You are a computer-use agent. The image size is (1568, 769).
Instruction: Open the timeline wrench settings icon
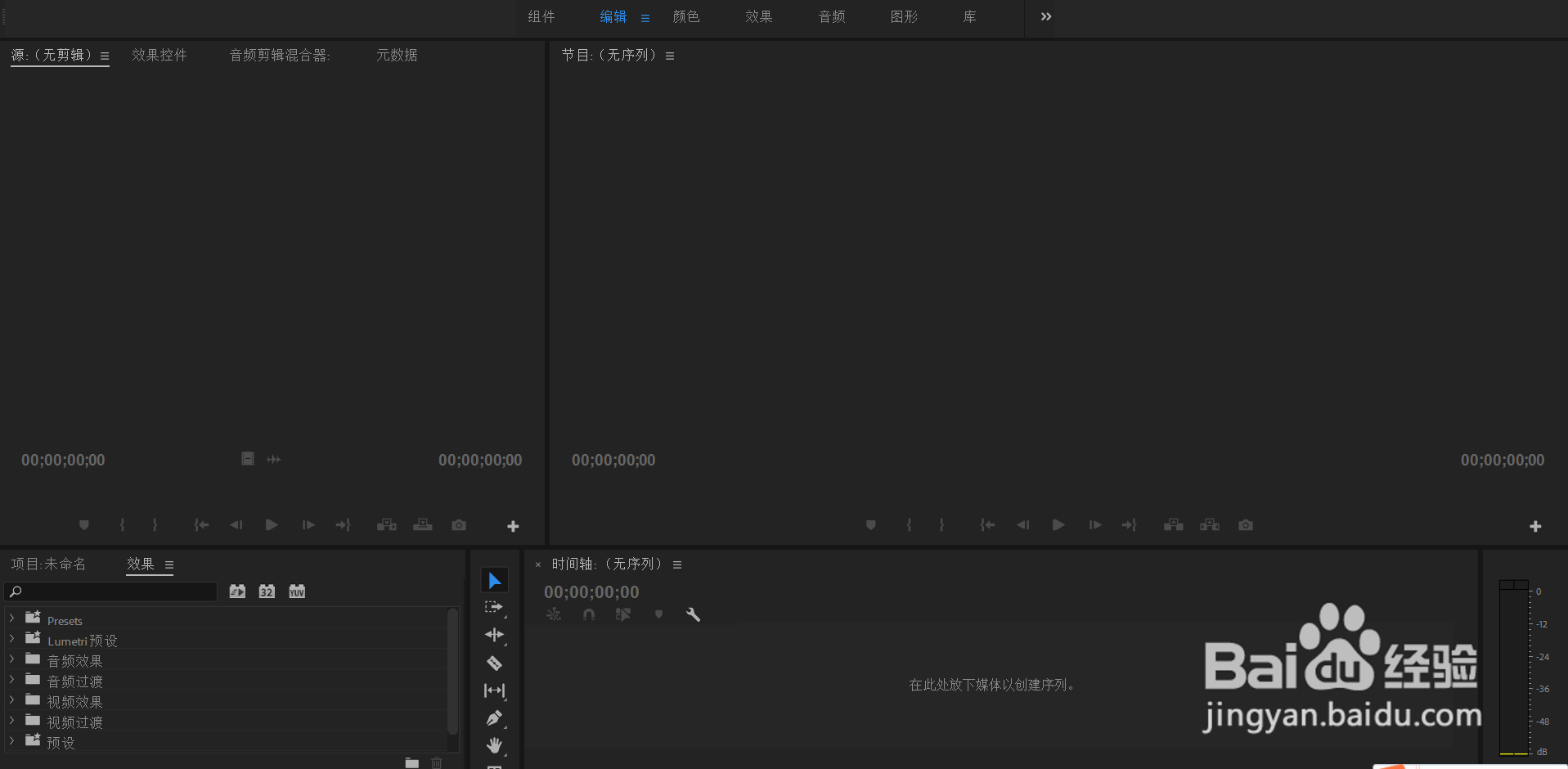click(x=693, y=614)
